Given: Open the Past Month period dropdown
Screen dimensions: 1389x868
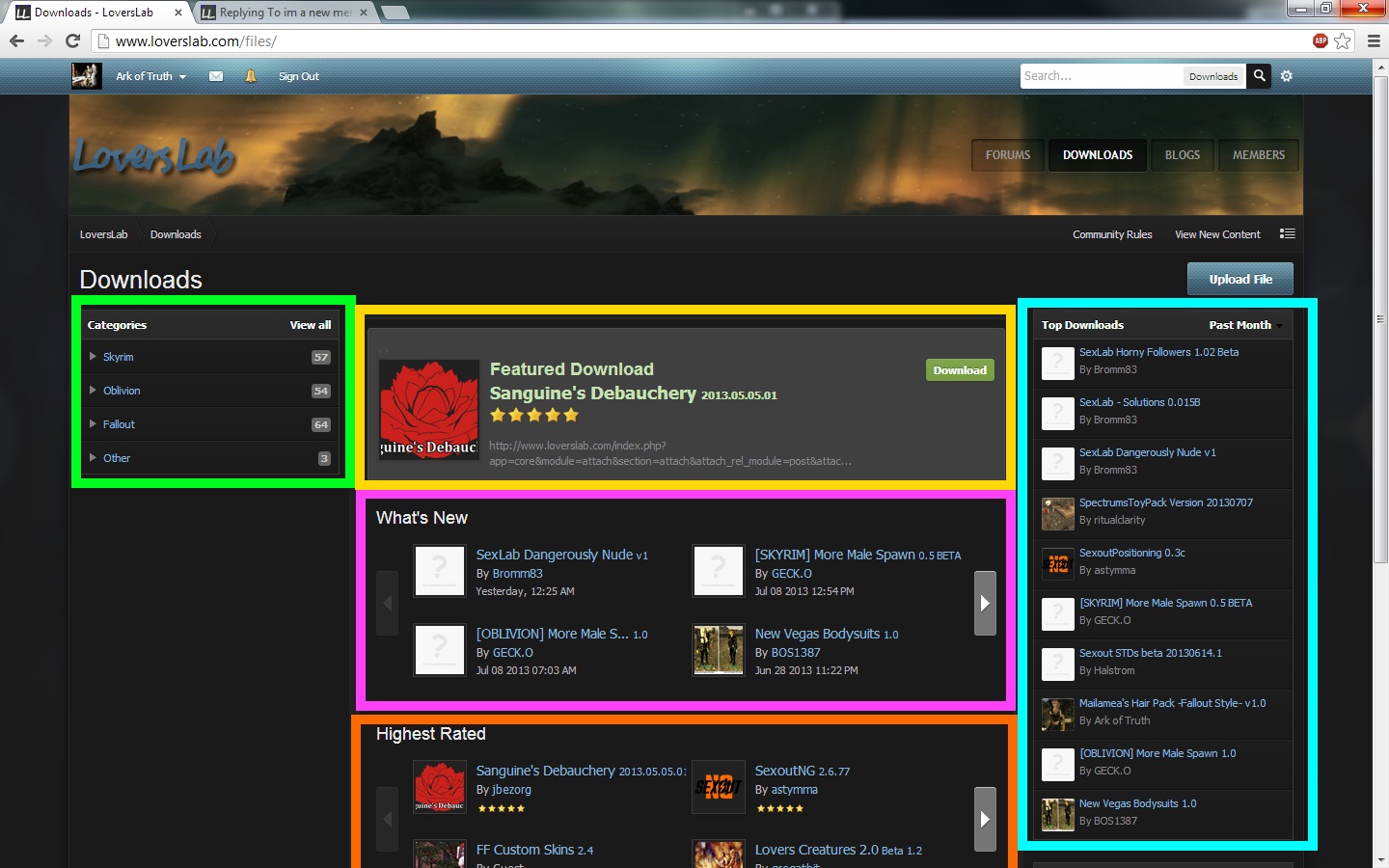Looking at the screenshot, I should pyautogui.click(x=1245, y=325).
